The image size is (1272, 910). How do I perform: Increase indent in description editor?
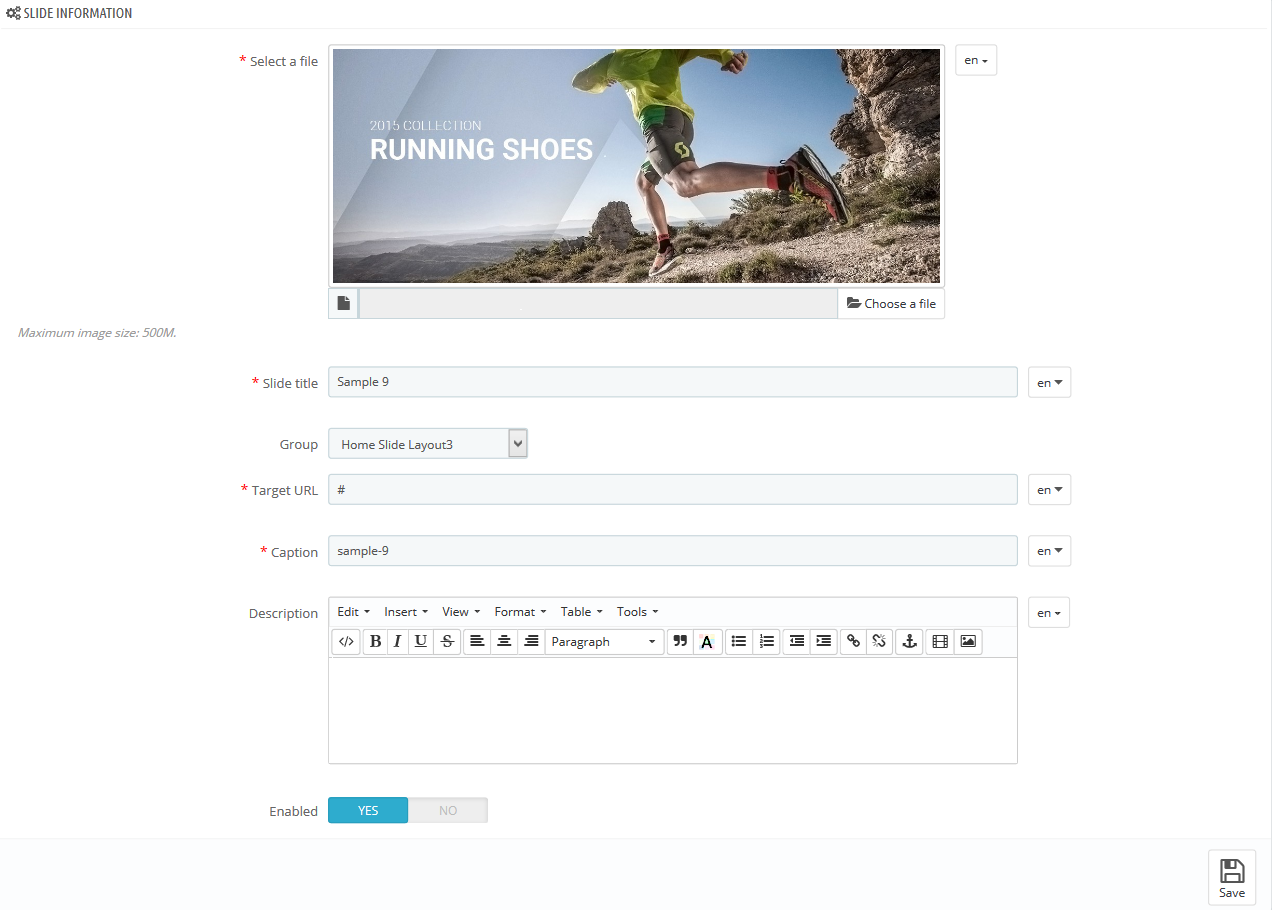(824, 642)
